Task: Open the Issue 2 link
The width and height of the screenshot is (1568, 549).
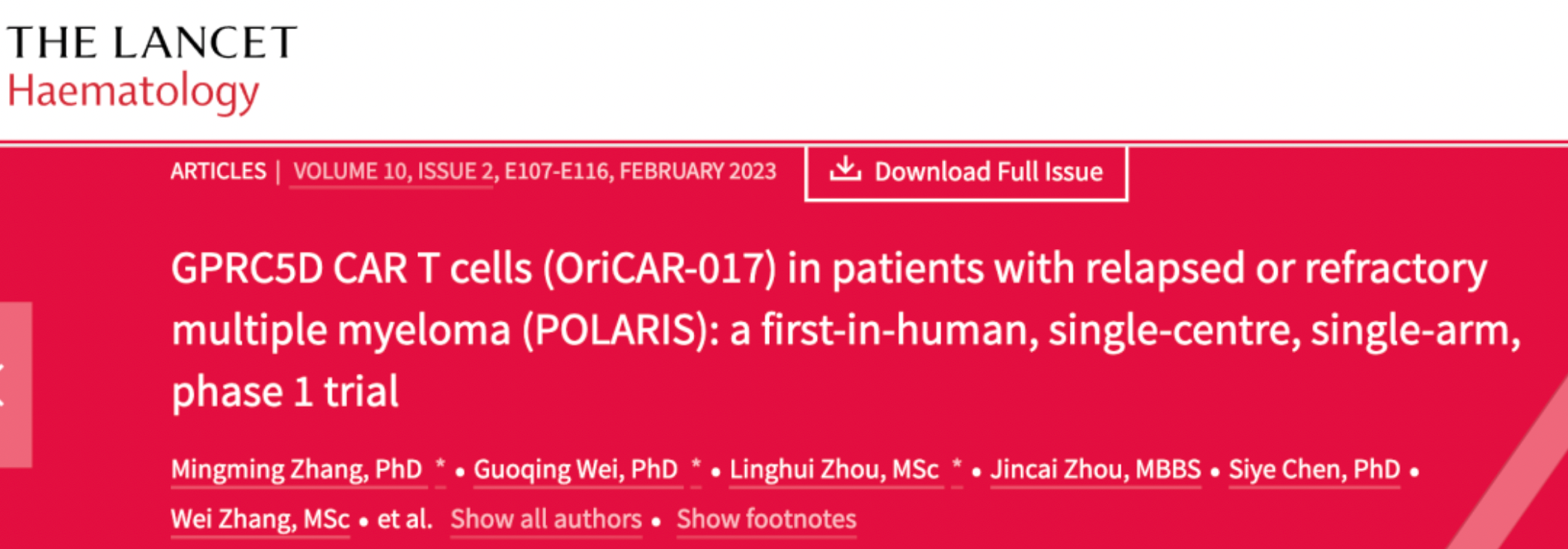Action: (455, 171)
